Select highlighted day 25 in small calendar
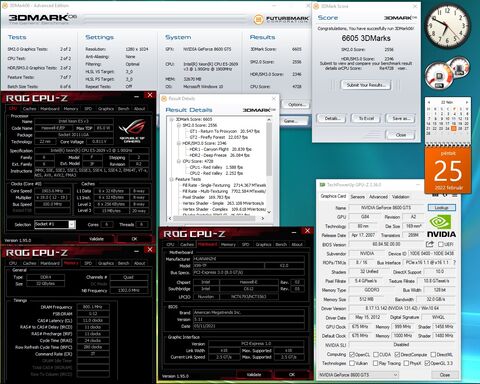Viewport: 480px width, 384px height. tap(454, 128)
